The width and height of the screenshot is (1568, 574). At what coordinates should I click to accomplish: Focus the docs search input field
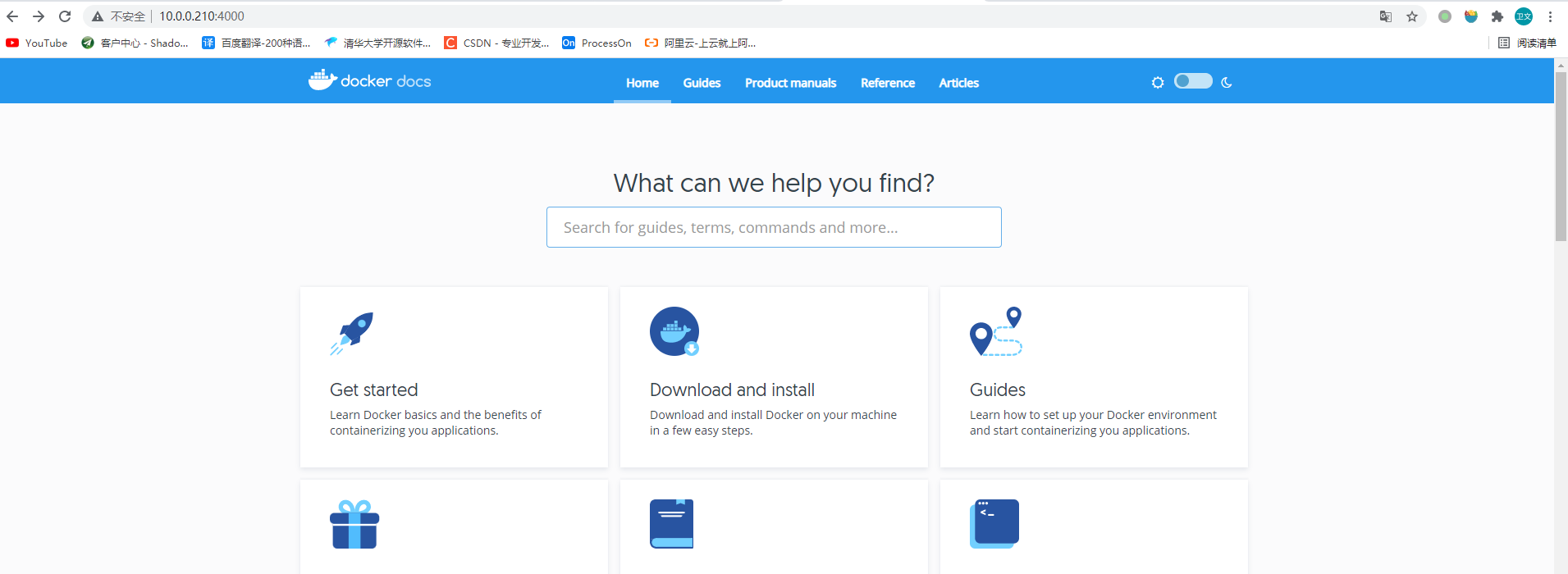tap(774, 227)
